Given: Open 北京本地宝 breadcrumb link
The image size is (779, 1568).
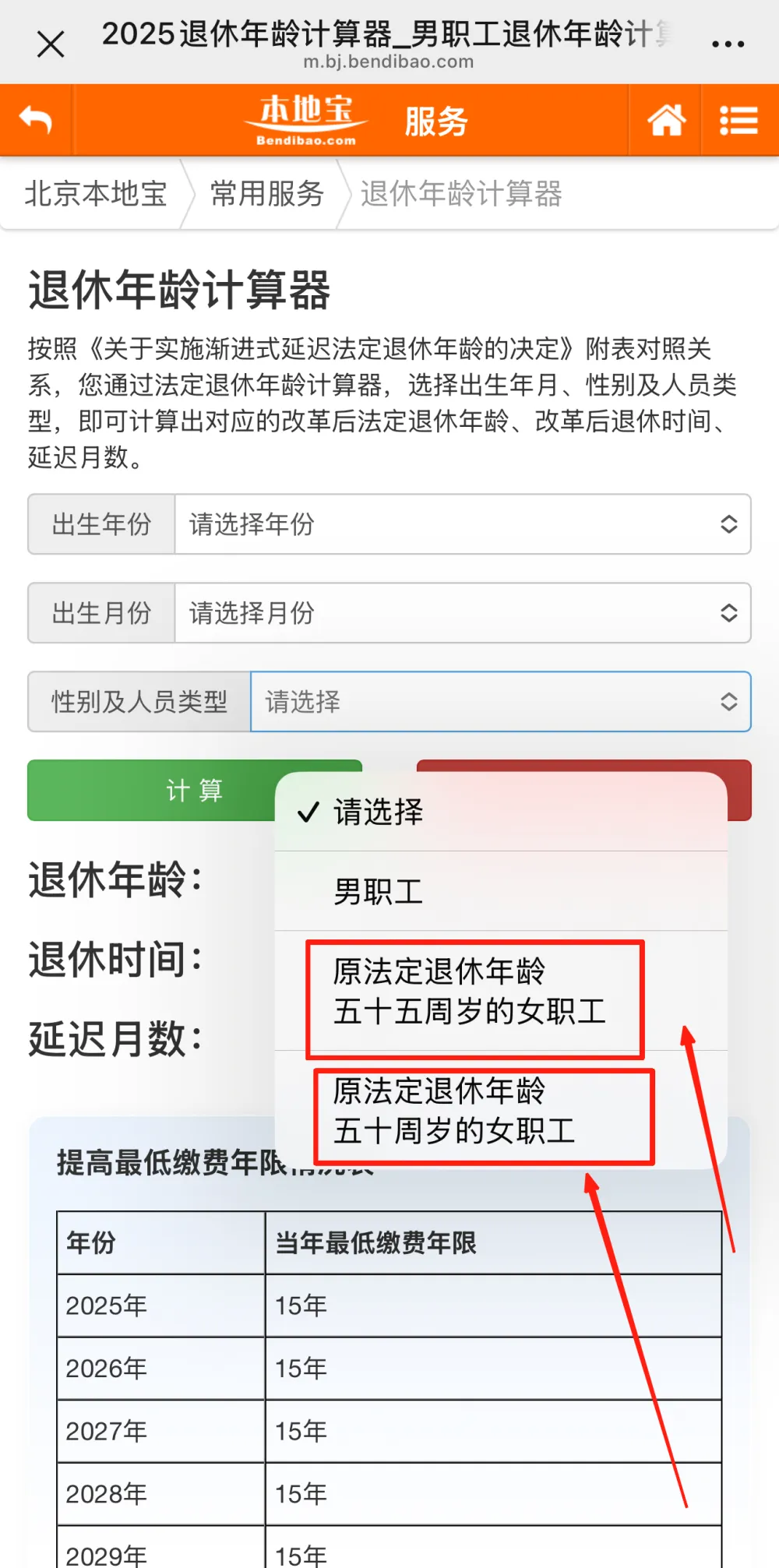Looking at the screenshot, I should click(x=96, y=194).
